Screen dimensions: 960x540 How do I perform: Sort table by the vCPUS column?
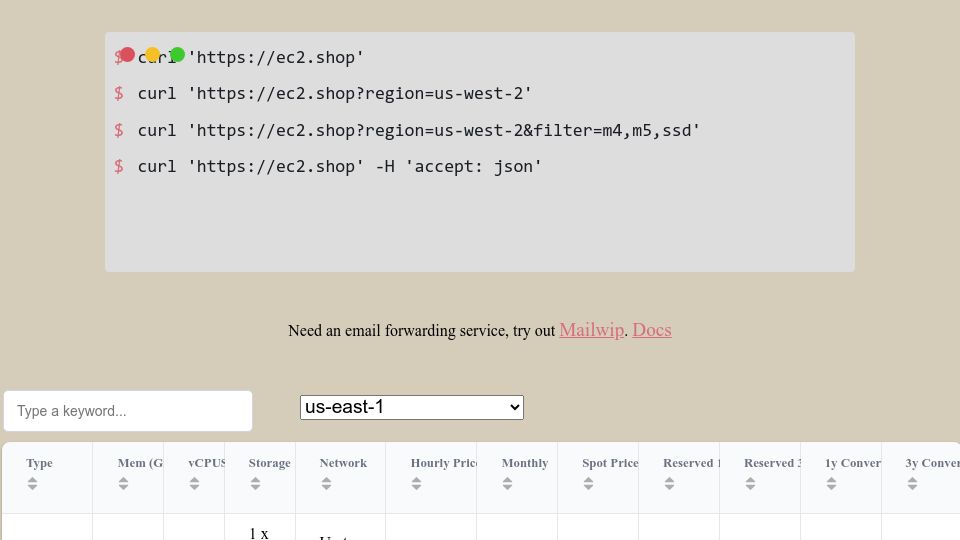point(194,484)
